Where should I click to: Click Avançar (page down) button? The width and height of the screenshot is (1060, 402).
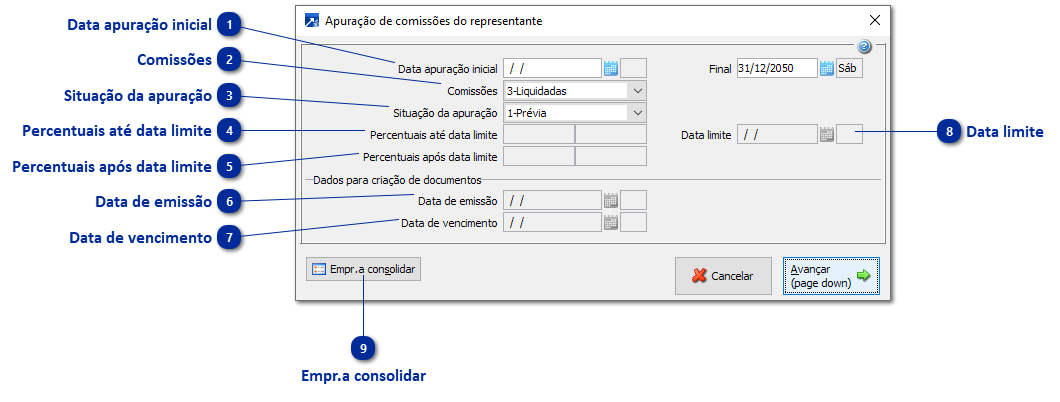click(830, 276)
